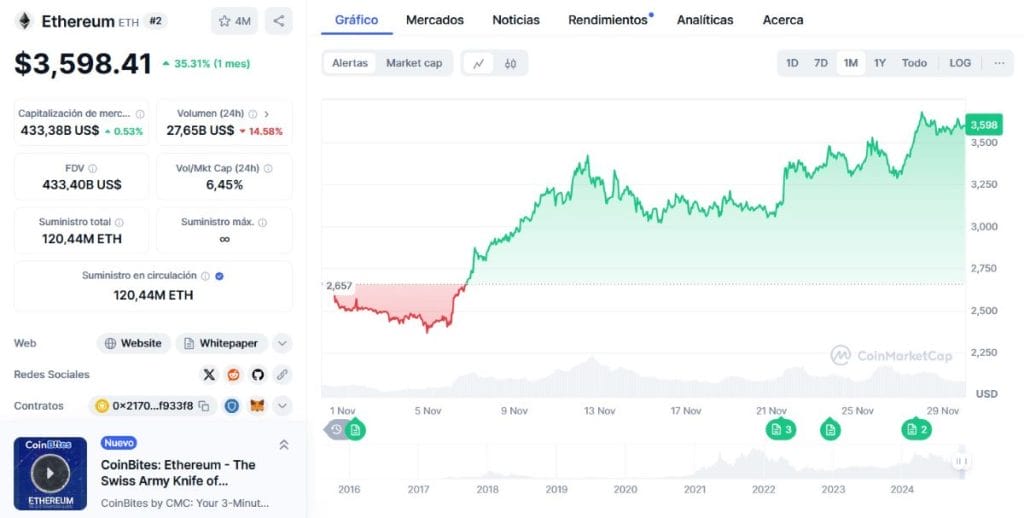The image size is (1024, 518).
Task: Show info for Capitalización de mercado
Action: click(140, 114)
